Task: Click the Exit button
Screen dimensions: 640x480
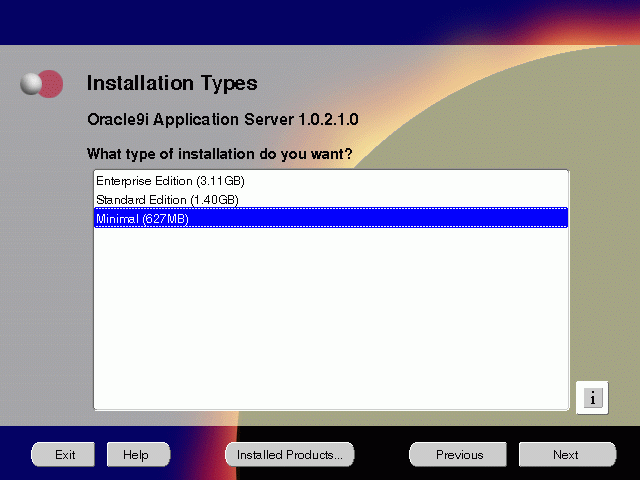Action: (63, 454)
